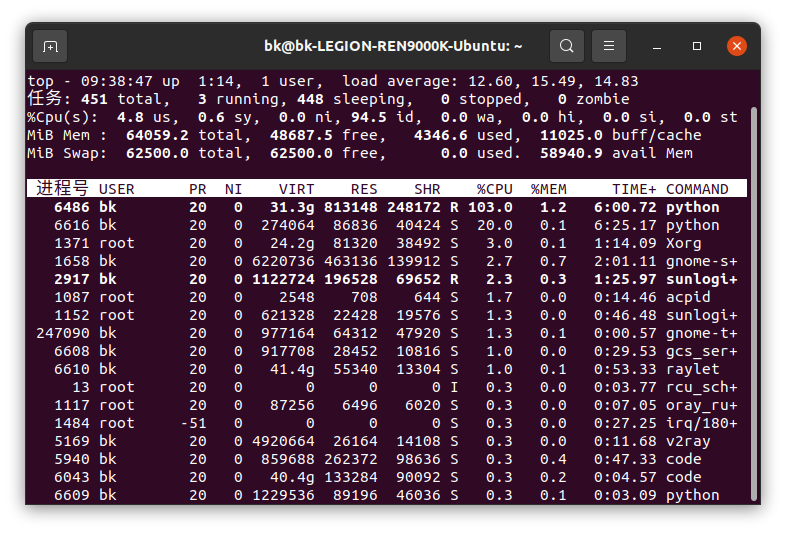Close the terminal window
Image resolution: width=786 pixels, height=533 pixels.
(x=737, y=46)
